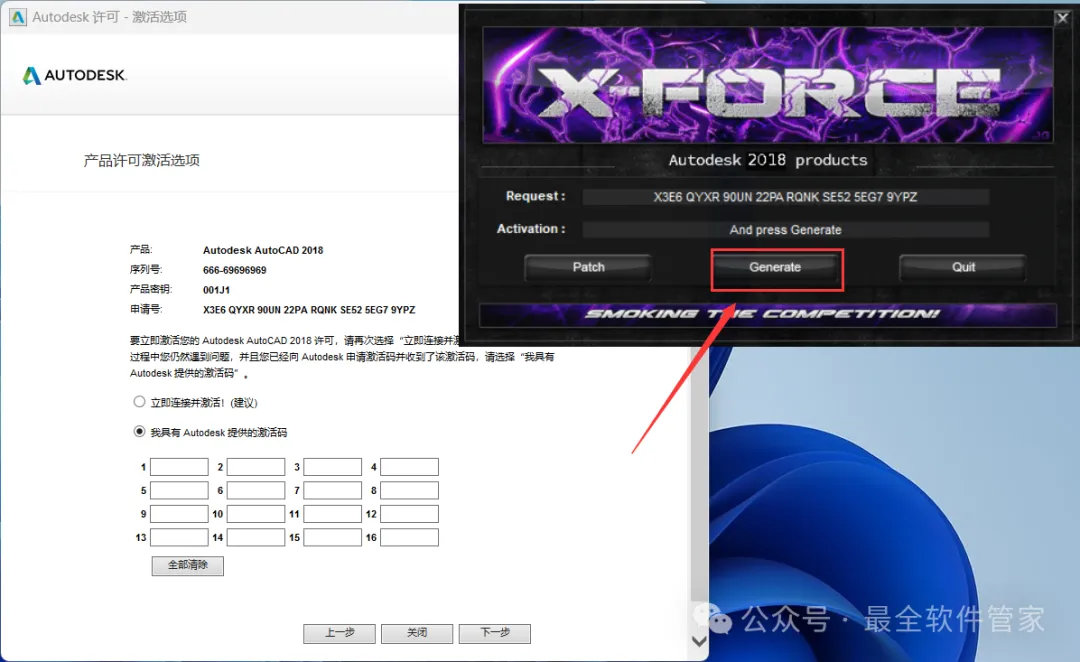Click activation code box 2
Image resolution: width=1080 pixels, height=662 pixels.
[256, 467]
